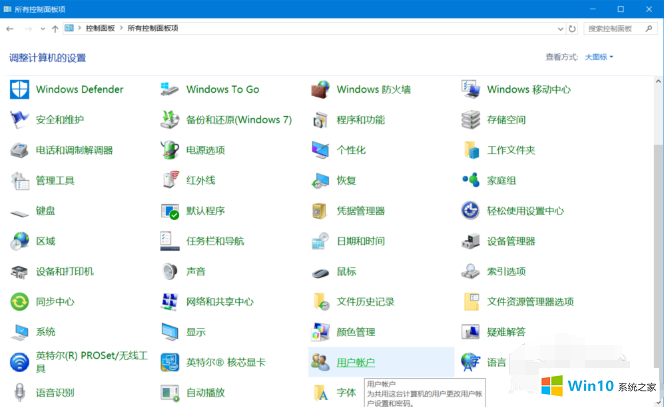This screenshot has height=407, width=664.
Task: Open the Windows 移动中心 icon
Action: pos(470,89)
